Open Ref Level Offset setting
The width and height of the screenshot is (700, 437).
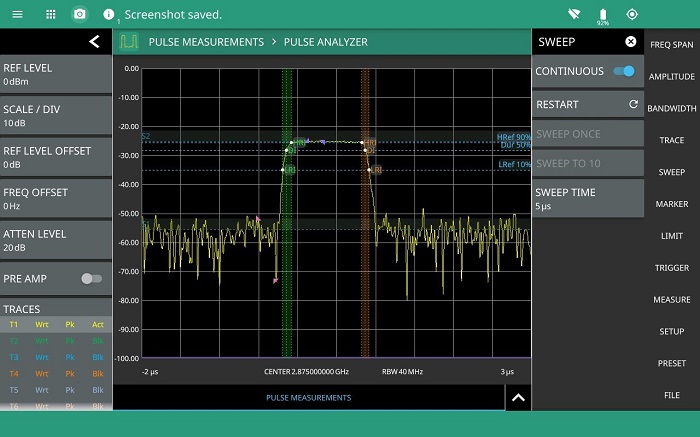56,157
